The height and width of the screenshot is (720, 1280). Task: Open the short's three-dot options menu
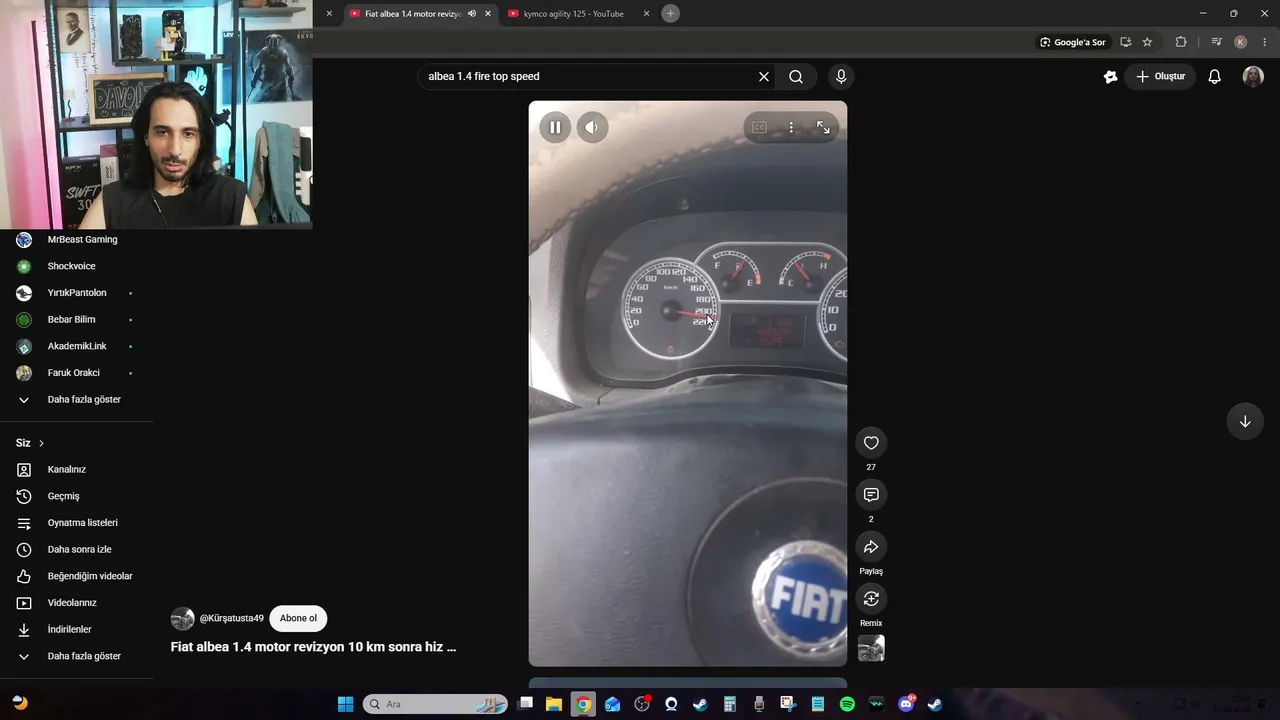click(791, 128)
